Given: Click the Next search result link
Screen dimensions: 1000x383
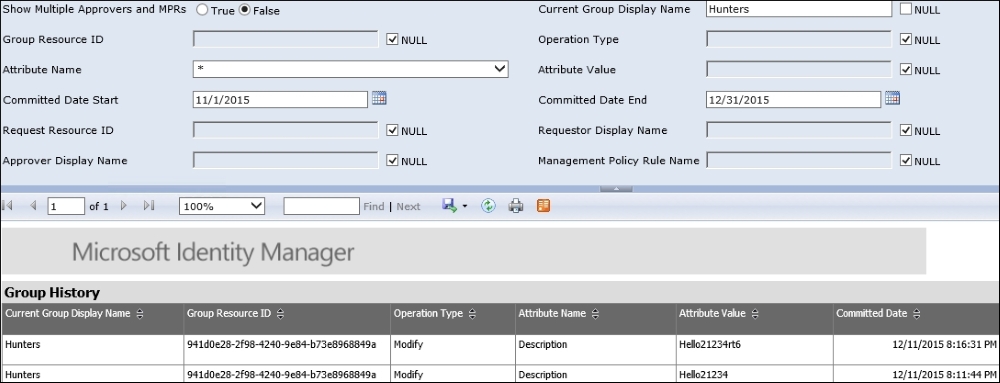Looking at the screenshot, I should tap(408, 206).
